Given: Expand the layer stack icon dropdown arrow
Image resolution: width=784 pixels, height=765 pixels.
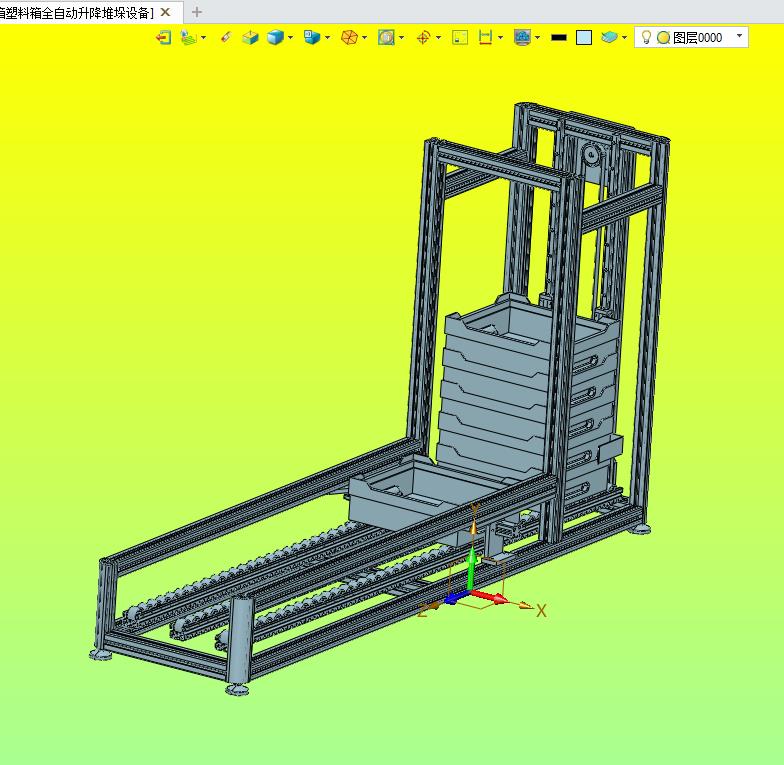Looking at the screenshot, I should [x=624, y=38].
